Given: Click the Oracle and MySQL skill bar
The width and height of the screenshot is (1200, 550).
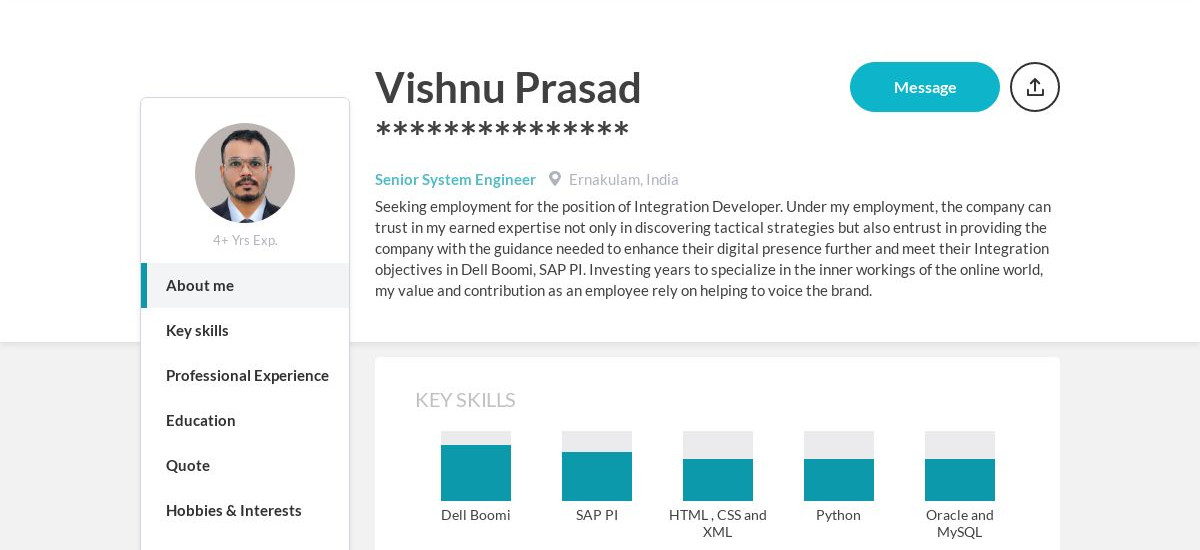Looking at the screenshot, I should click(x=960, y=466).
